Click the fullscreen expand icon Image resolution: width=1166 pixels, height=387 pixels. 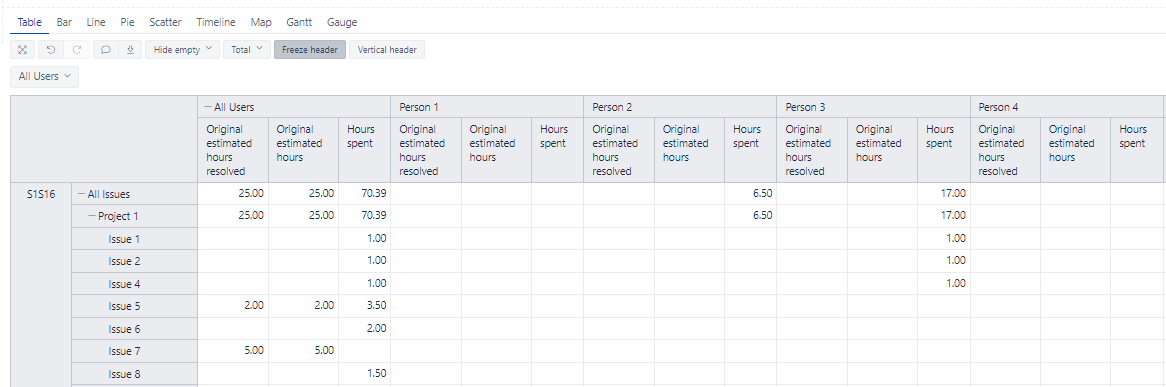click(23, 50)
